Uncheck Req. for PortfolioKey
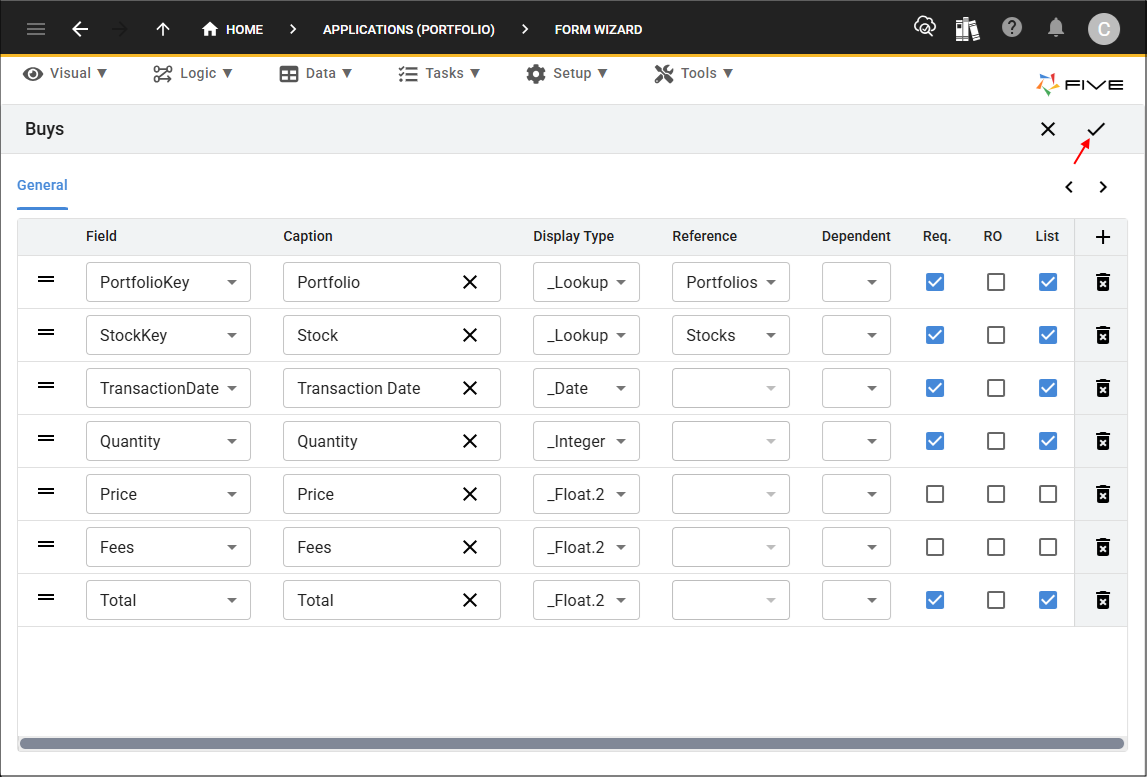Viewport: 1147px width, 777px height. pyautogui.click(x=935, y=282)
